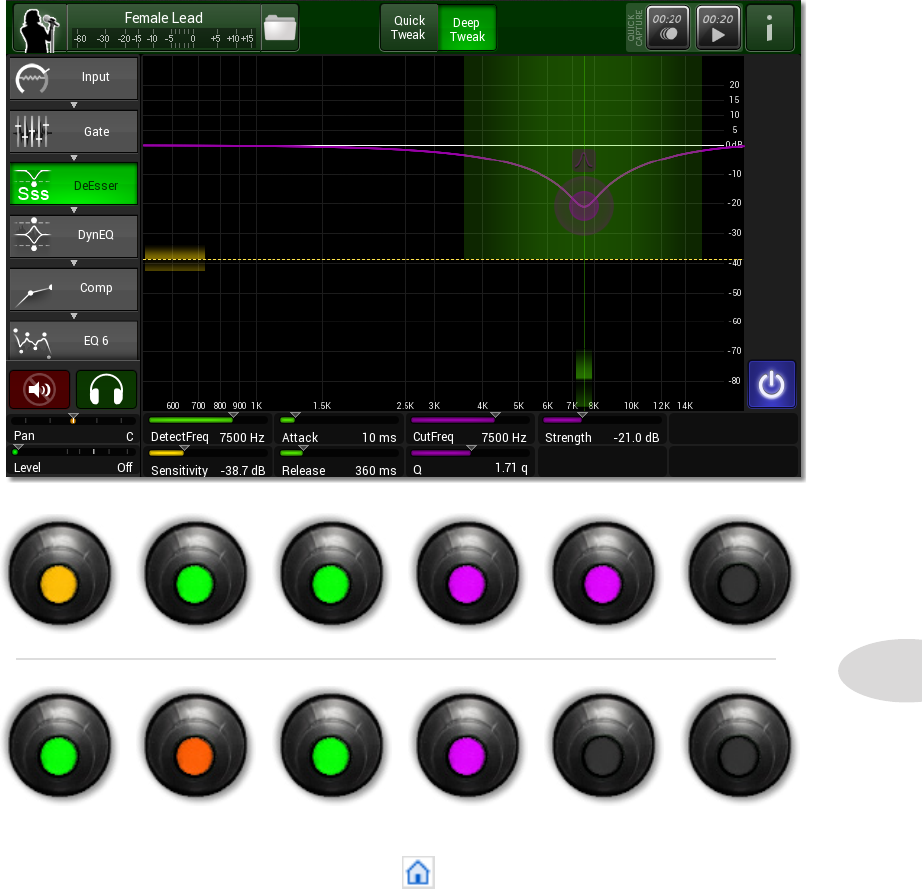Click the first magenta top-row knob
Screen dimensions: 922x889
[467, 573]
